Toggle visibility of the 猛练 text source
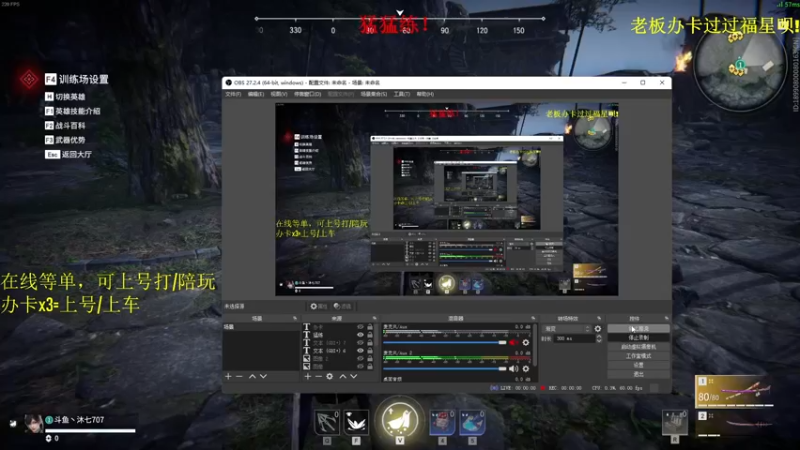 (x=360, y=335)
